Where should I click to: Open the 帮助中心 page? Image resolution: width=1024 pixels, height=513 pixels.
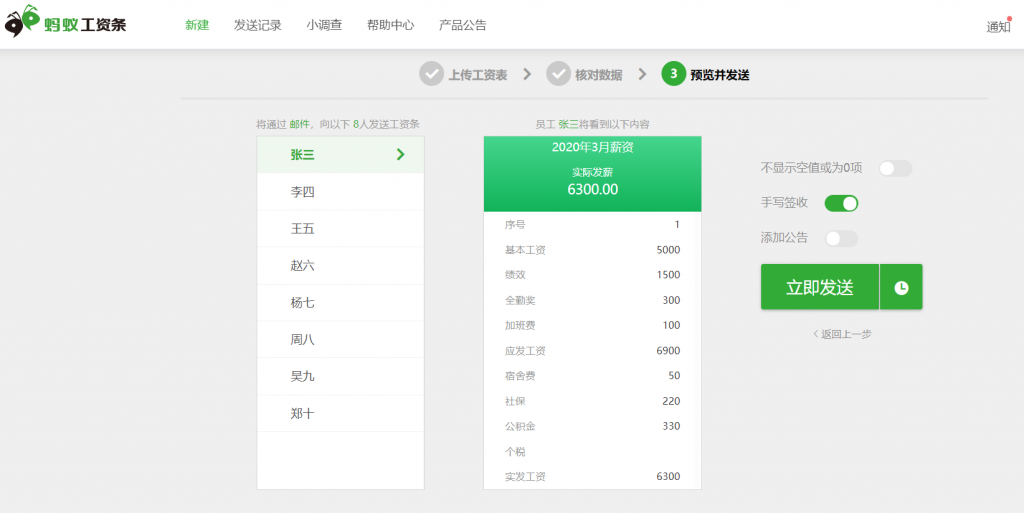point(390,25)
